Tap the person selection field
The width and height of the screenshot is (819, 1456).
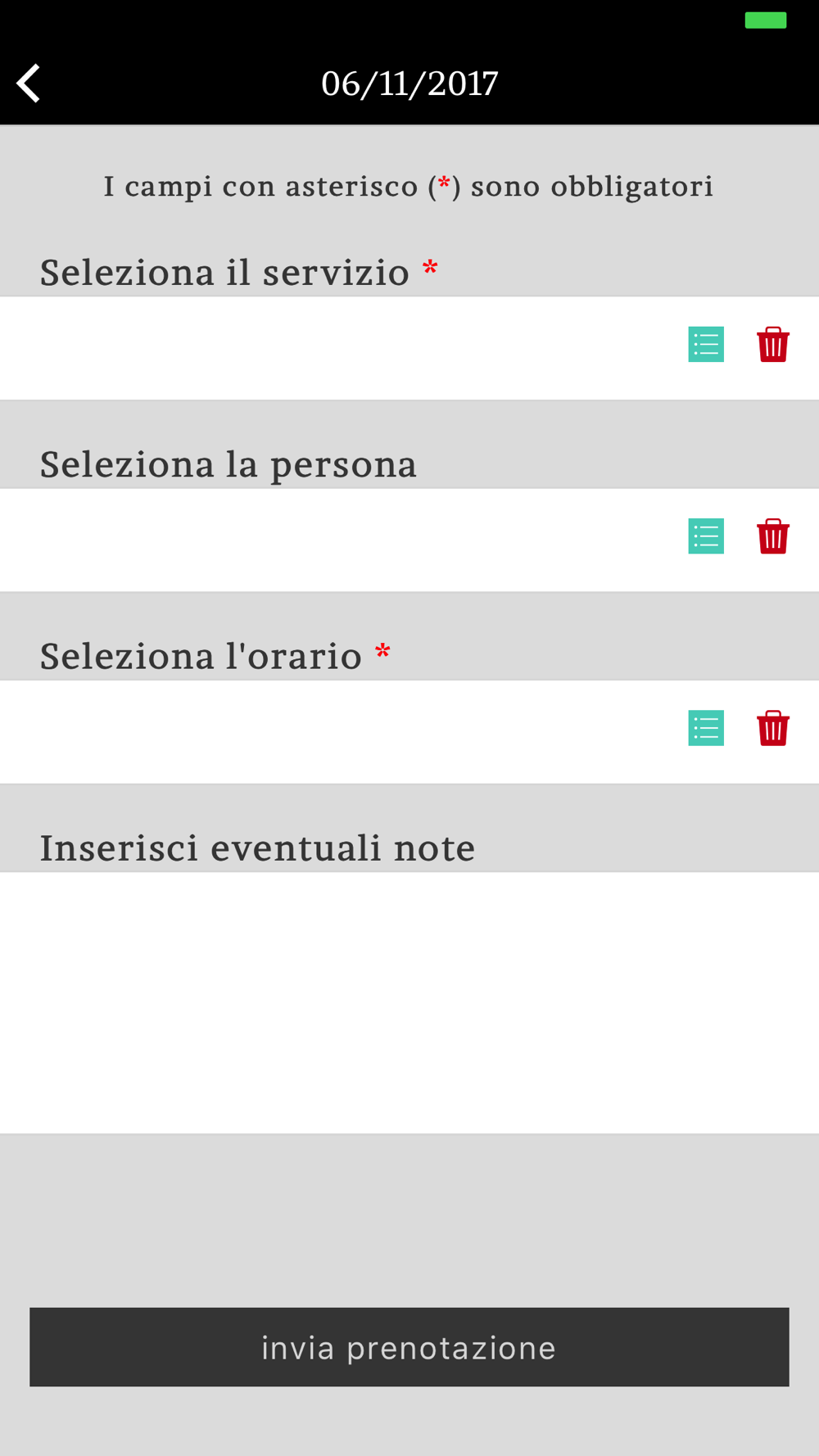(x=409, y=540)
